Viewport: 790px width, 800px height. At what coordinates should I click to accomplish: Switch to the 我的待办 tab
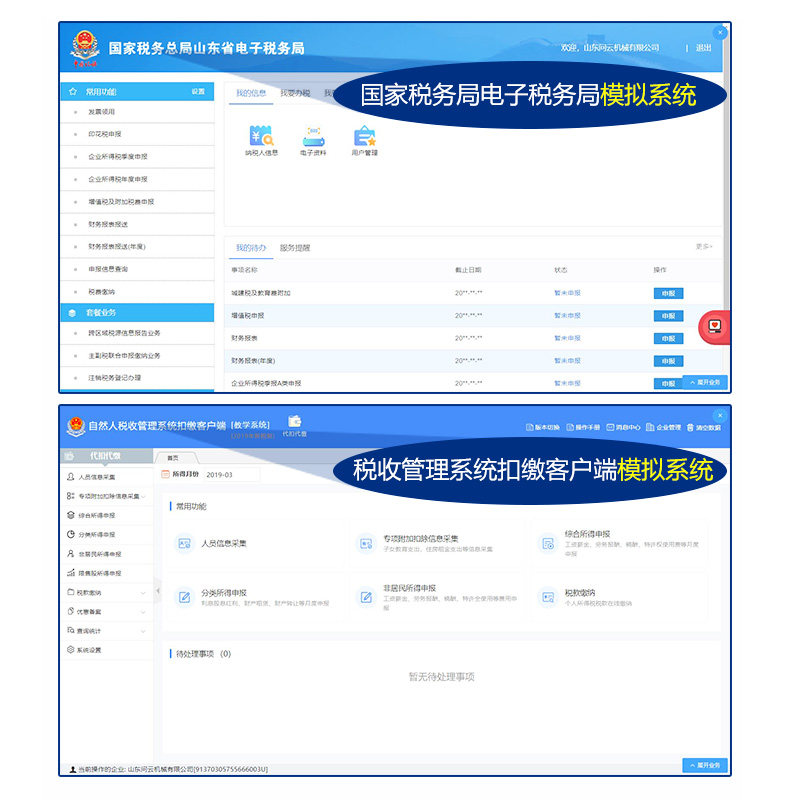point(251,248)
